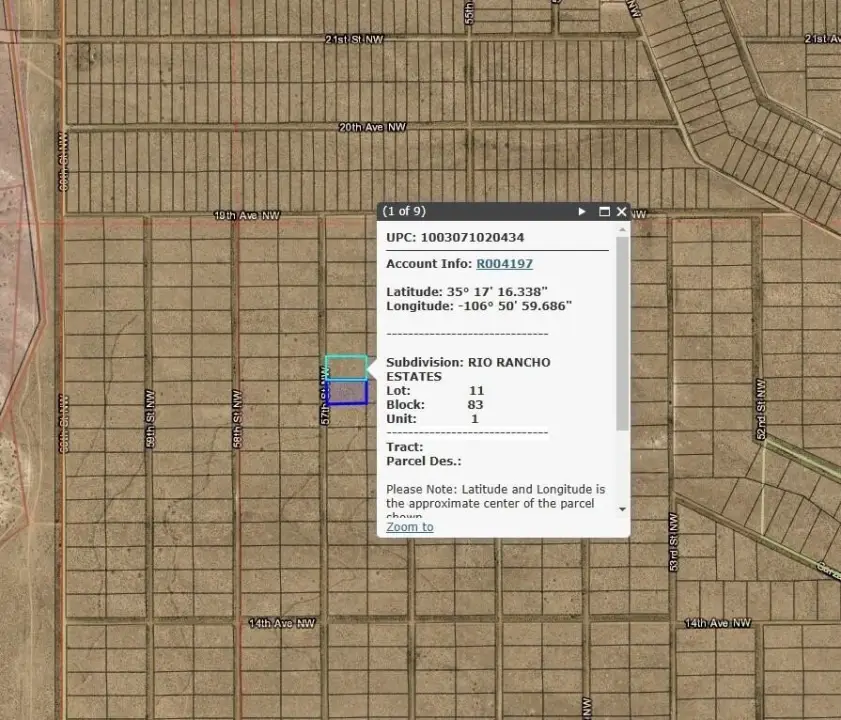Click the UPC number 1003071020434
Viewport: 841px width, 720px height.
[472, 238]
